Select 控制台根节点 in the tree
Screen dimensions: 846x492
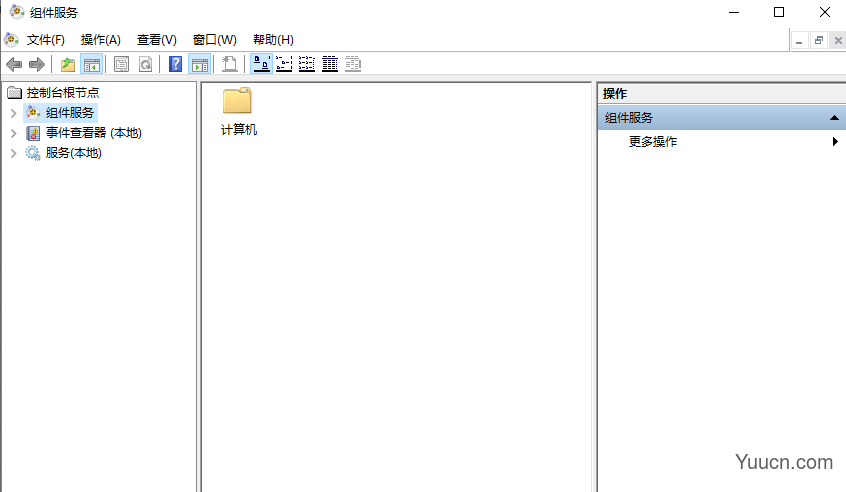[x=63, y=93]
